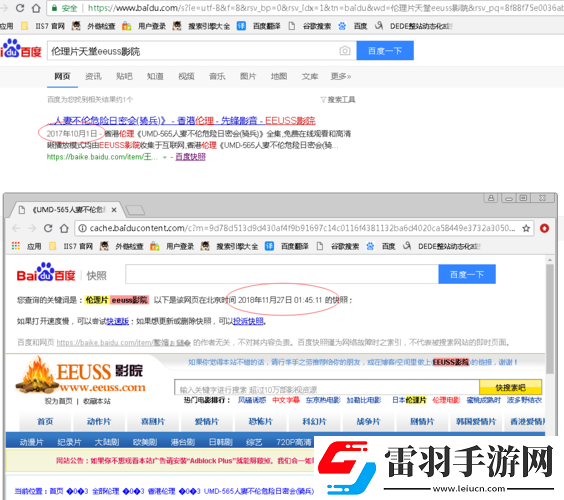This screenshot has width=564, height=500.
Task: Open the 外链检查 bookmark in the top browser
Action: 94,26
